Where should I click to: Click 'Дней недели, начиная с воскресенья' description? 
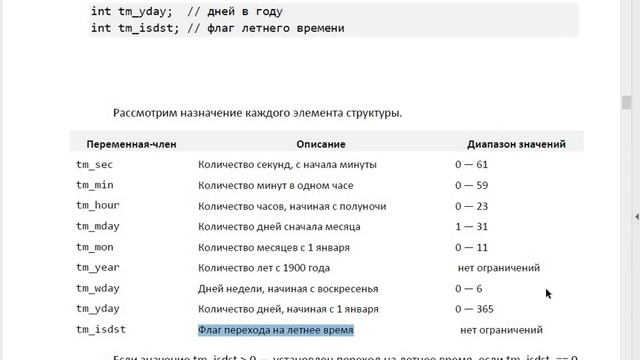288,289
